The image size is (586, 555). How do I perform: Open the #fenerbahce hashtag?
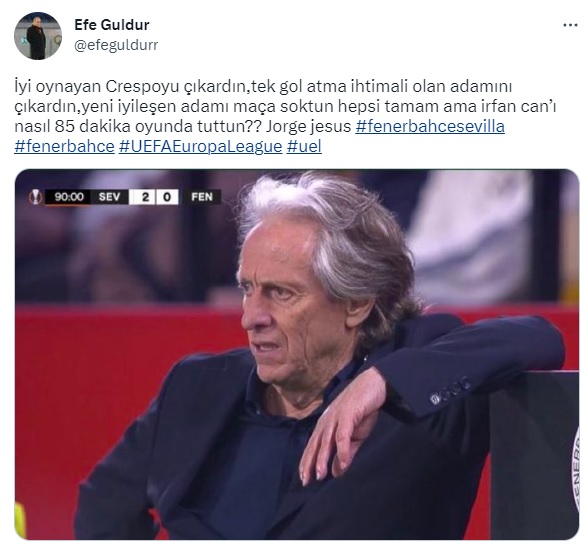[x=64, y=146]
